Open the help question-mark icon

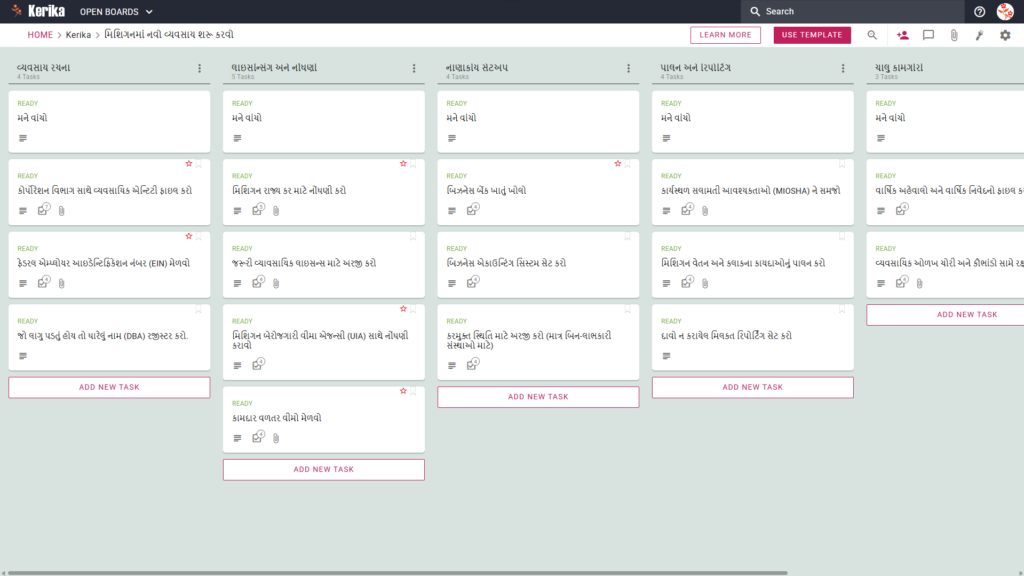979,11
